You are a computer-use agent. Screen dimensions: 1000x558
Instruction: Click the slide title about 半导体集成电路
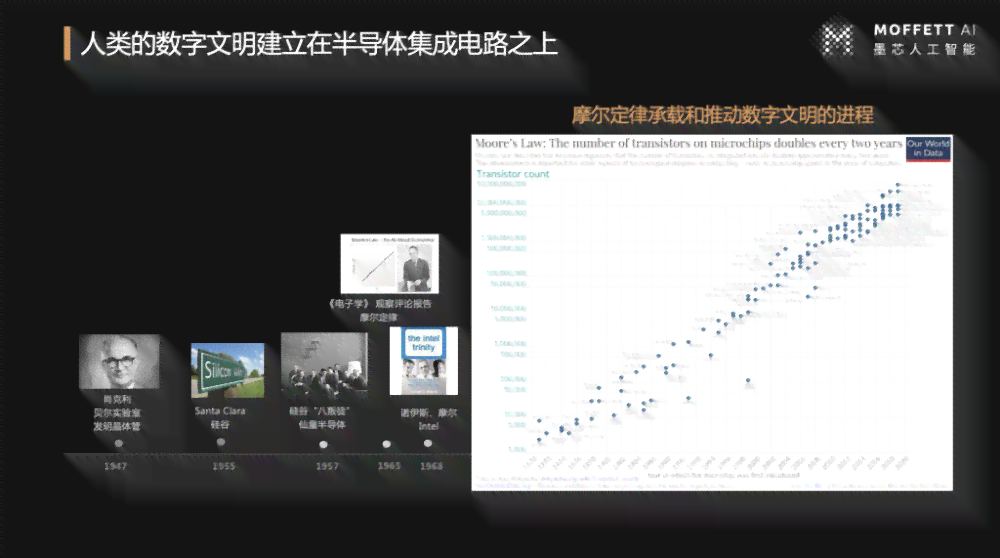[x=319, y=43]
